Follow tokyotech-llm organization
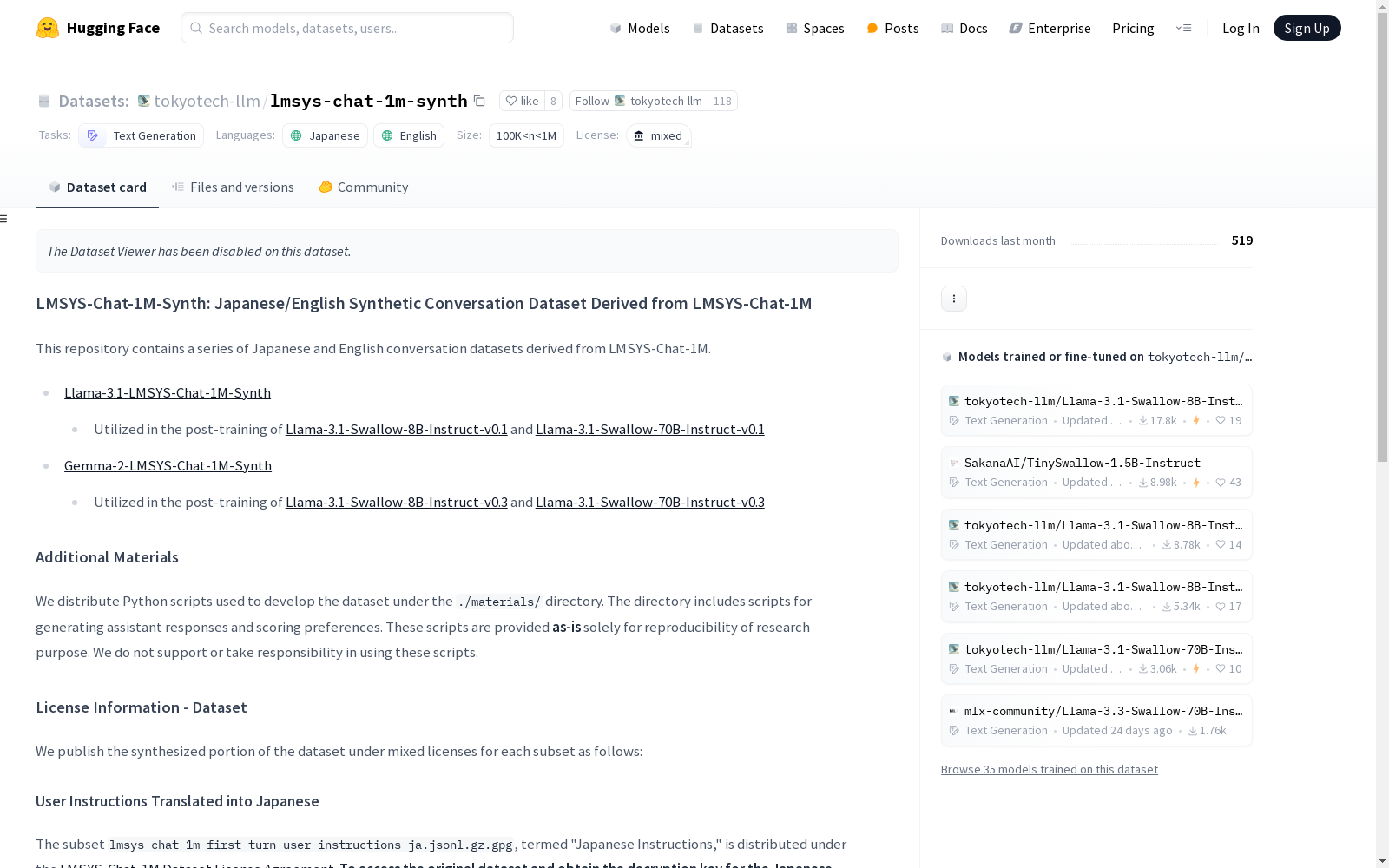Image resolution: width=1389 pixels, height=868 pixels. click(x=638, y=101)
